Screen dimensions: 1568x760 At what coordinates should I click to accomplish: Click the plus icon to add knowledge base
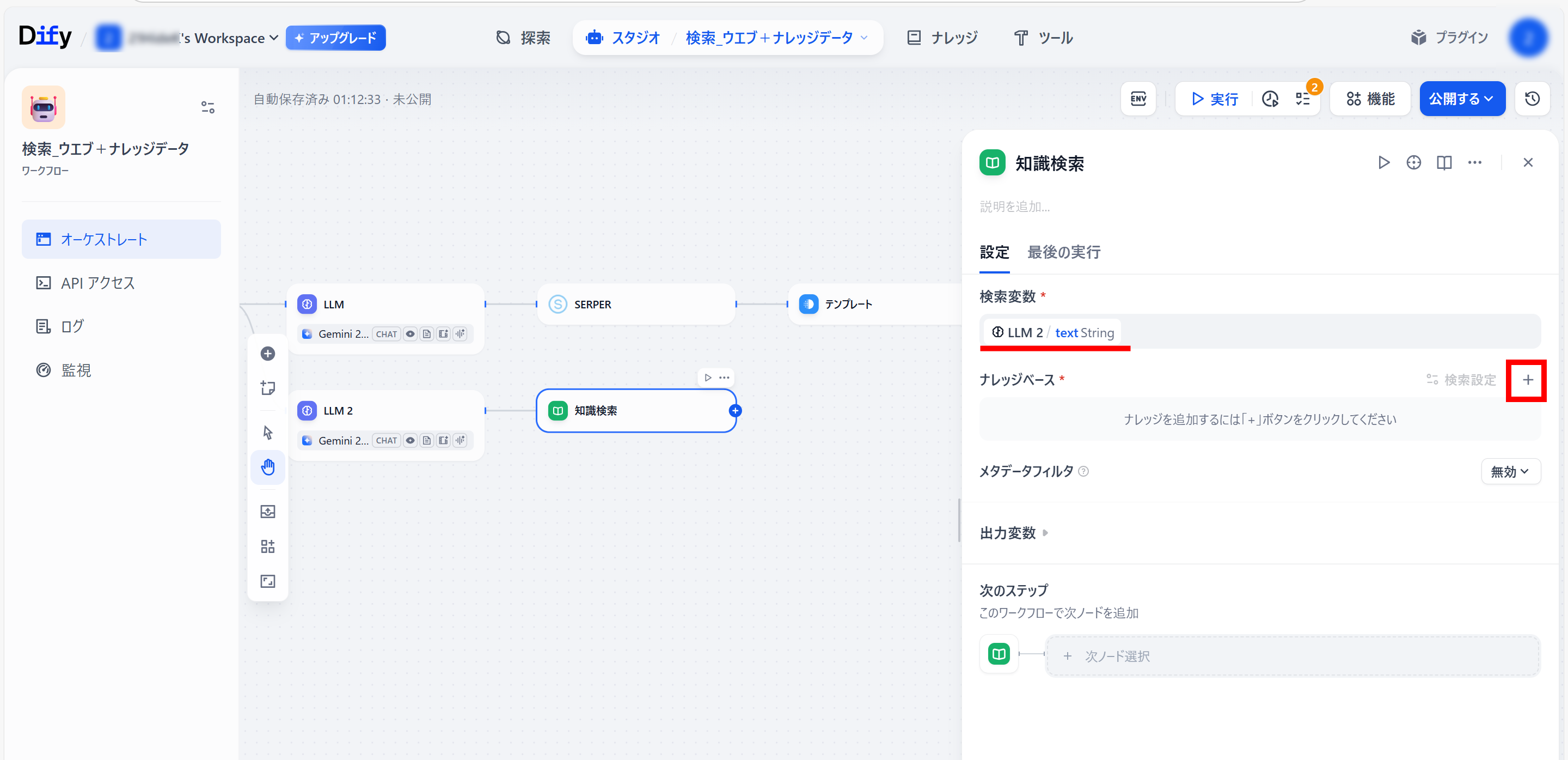pos(1527,380)
